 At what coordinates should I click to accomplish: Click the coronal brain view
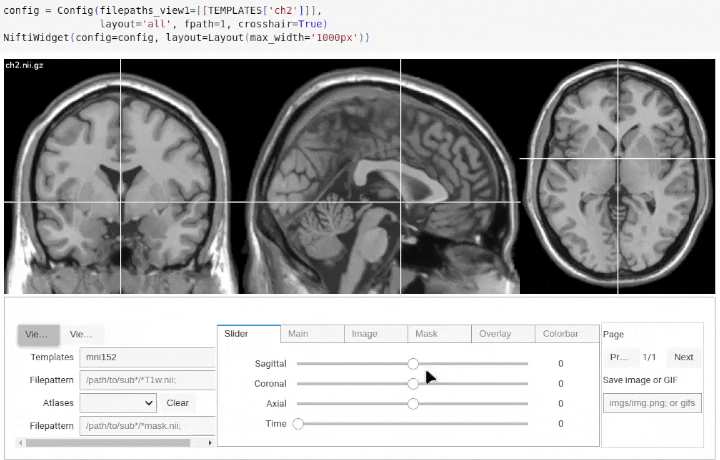pos(121,176)
